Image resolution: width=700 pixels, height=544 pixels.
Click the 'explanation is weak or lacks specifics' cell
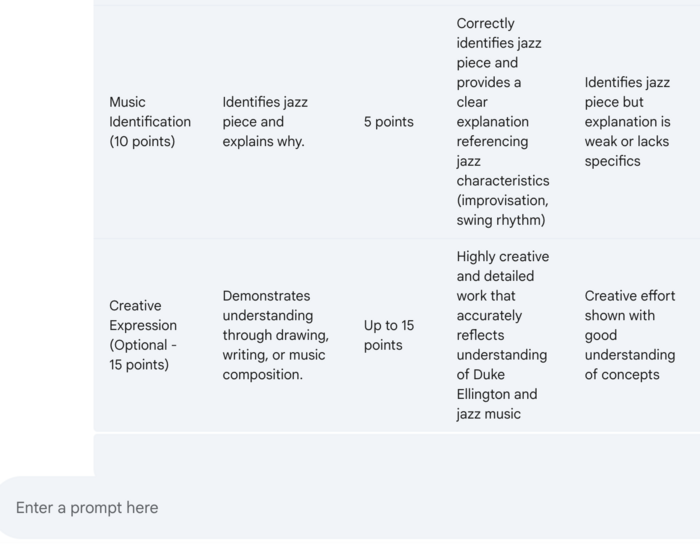pyautogui.click(x=627, y=141)
